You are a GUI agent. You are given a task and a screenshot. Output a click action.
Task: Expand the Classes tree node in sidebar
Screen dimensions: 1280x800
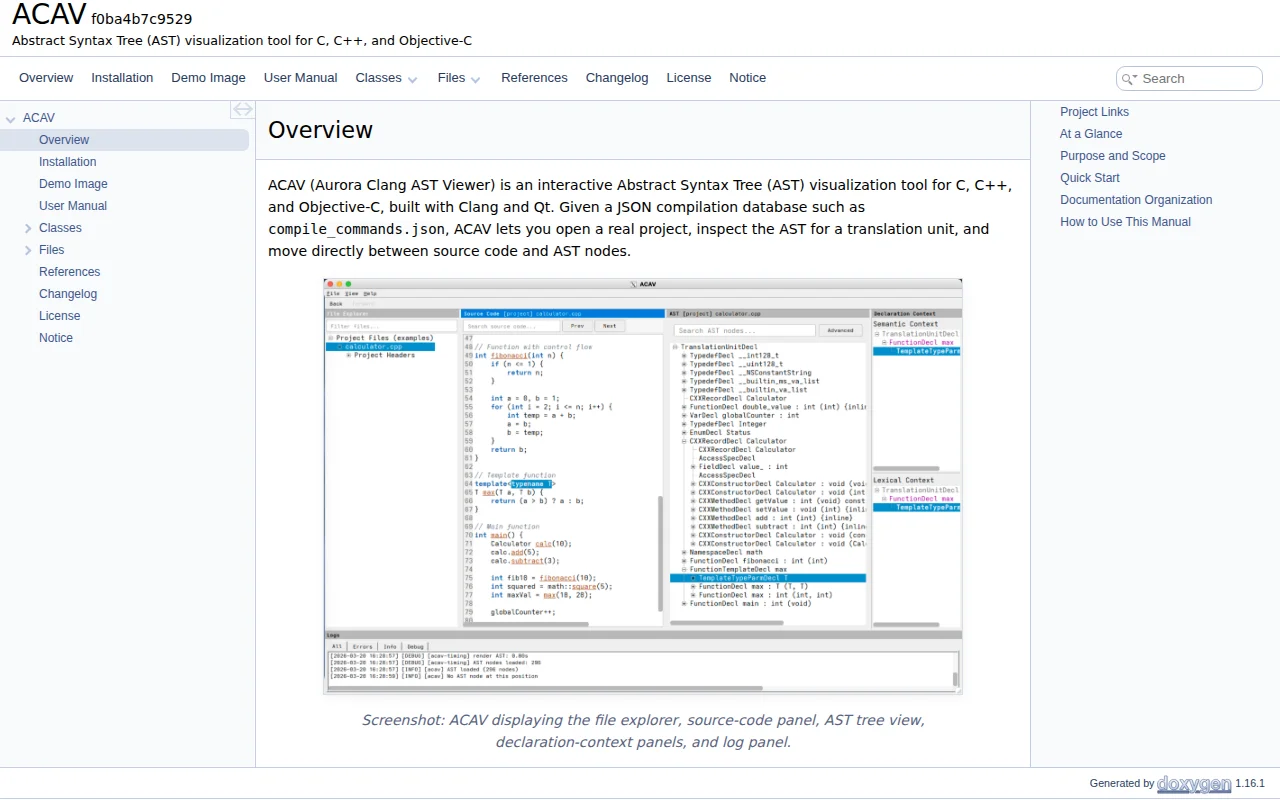(28, 228)
